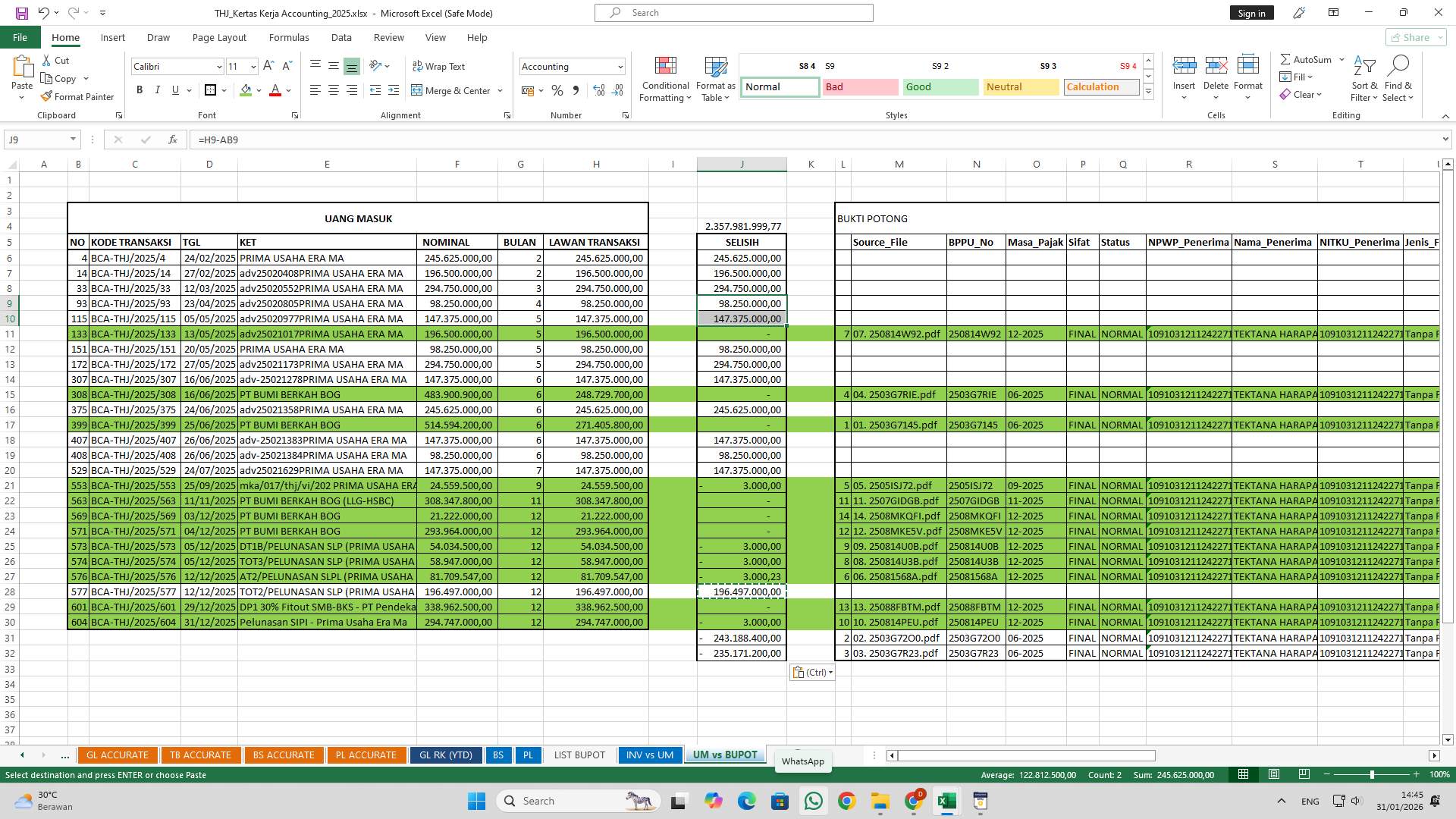Open Conditional Formatting options

coord(665,79)
